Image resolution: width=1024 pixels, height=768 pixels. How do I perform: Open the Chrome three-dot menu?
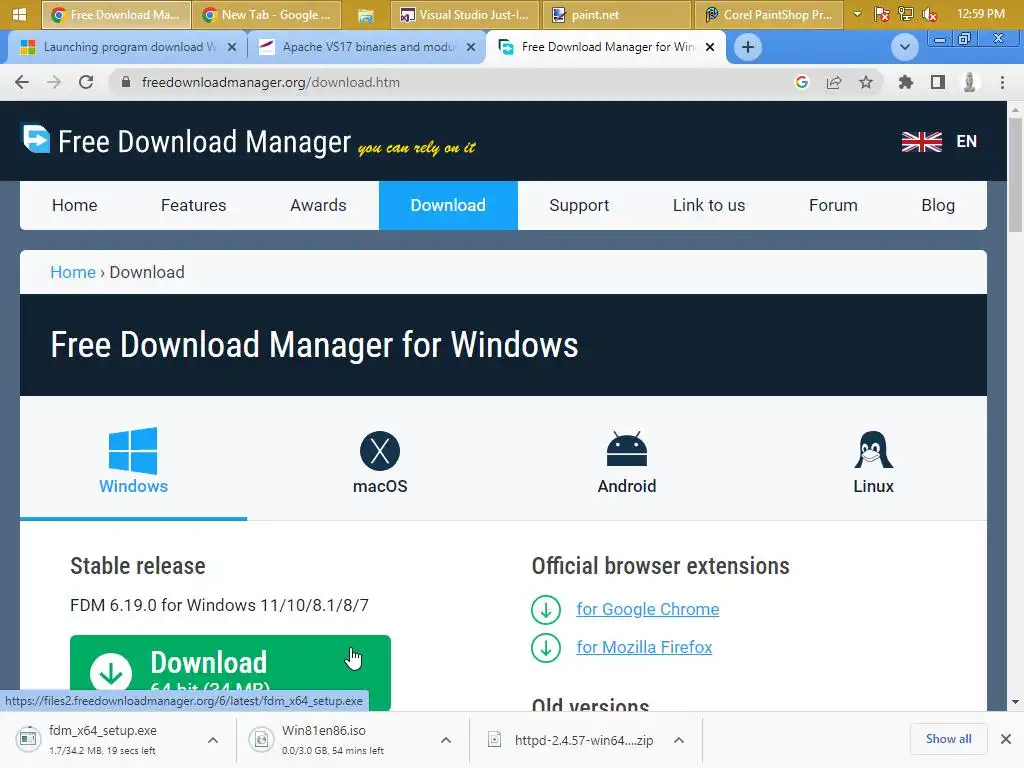click(x=1002, y=82)
